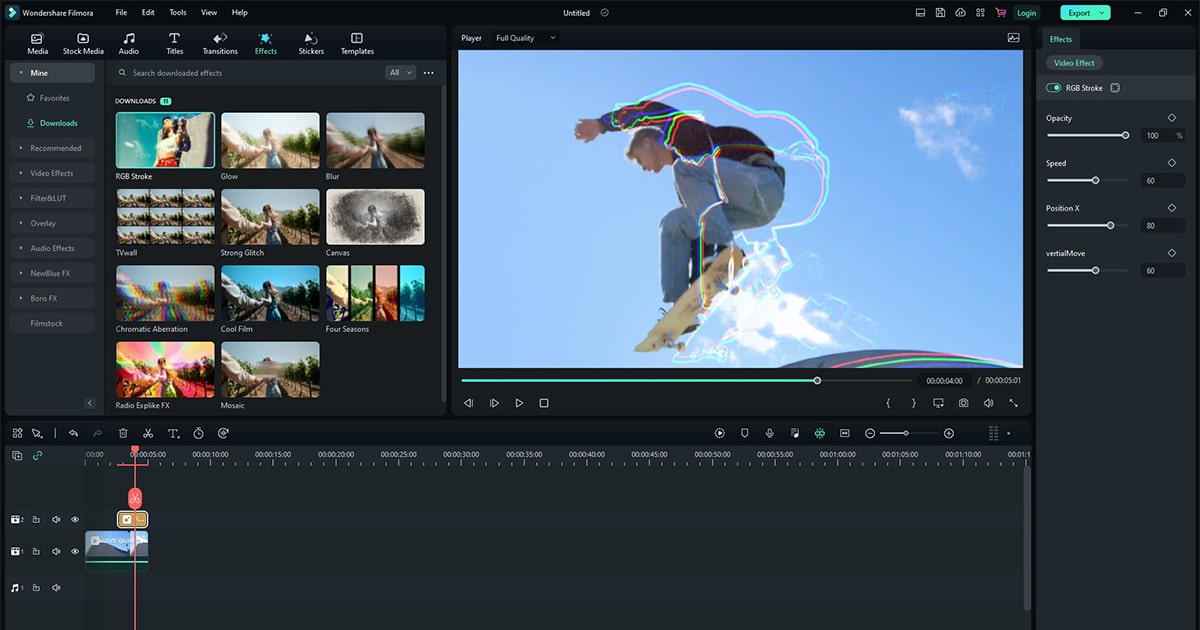The image size is (1200, 630).
Task: Take a snapshot with the camera icon
Action: [963, 403]
